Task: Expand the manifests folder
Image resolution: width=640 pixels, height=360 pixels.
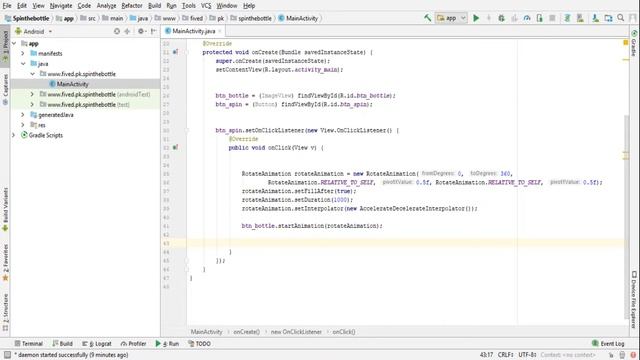Action: (23, 53)
